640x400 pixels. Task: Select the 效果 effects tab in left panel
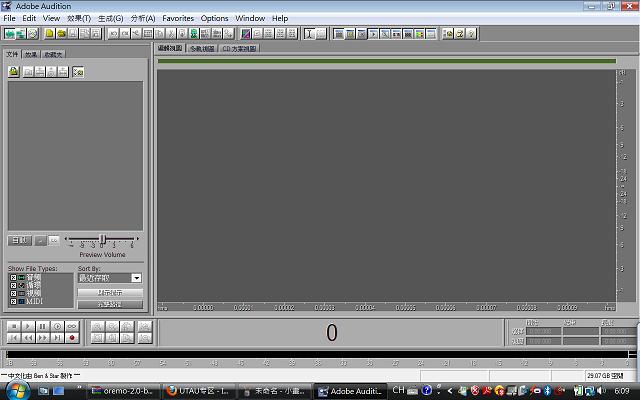pos(31,54)
